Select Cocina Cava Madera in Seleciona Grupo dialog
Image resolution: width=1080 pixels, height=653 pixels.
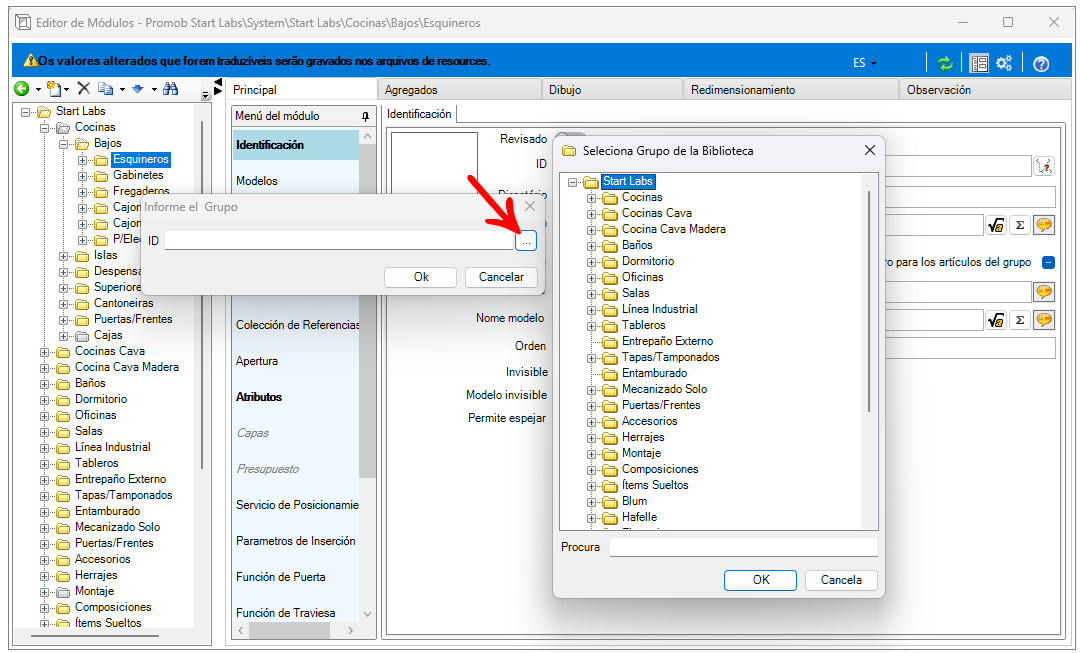click(674, 229)
